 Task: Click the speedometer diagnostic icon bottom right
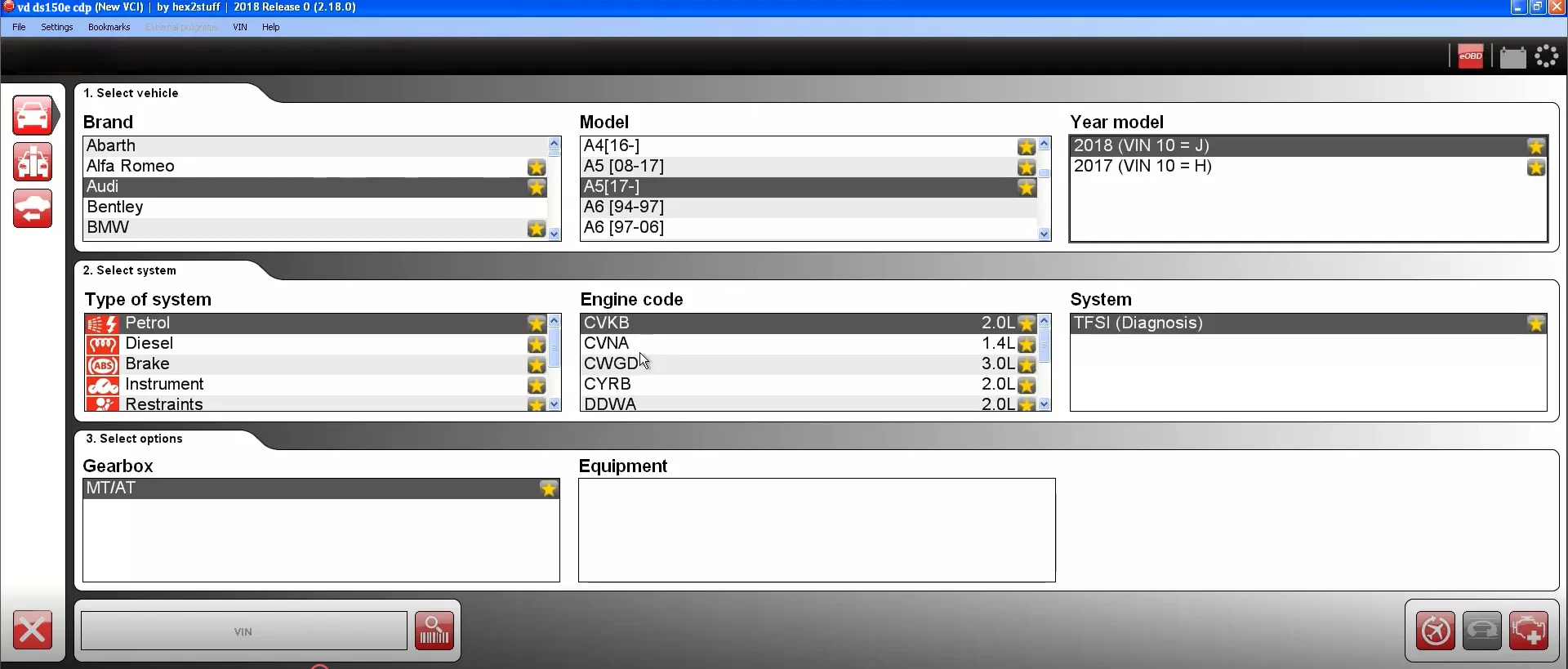1436,631
